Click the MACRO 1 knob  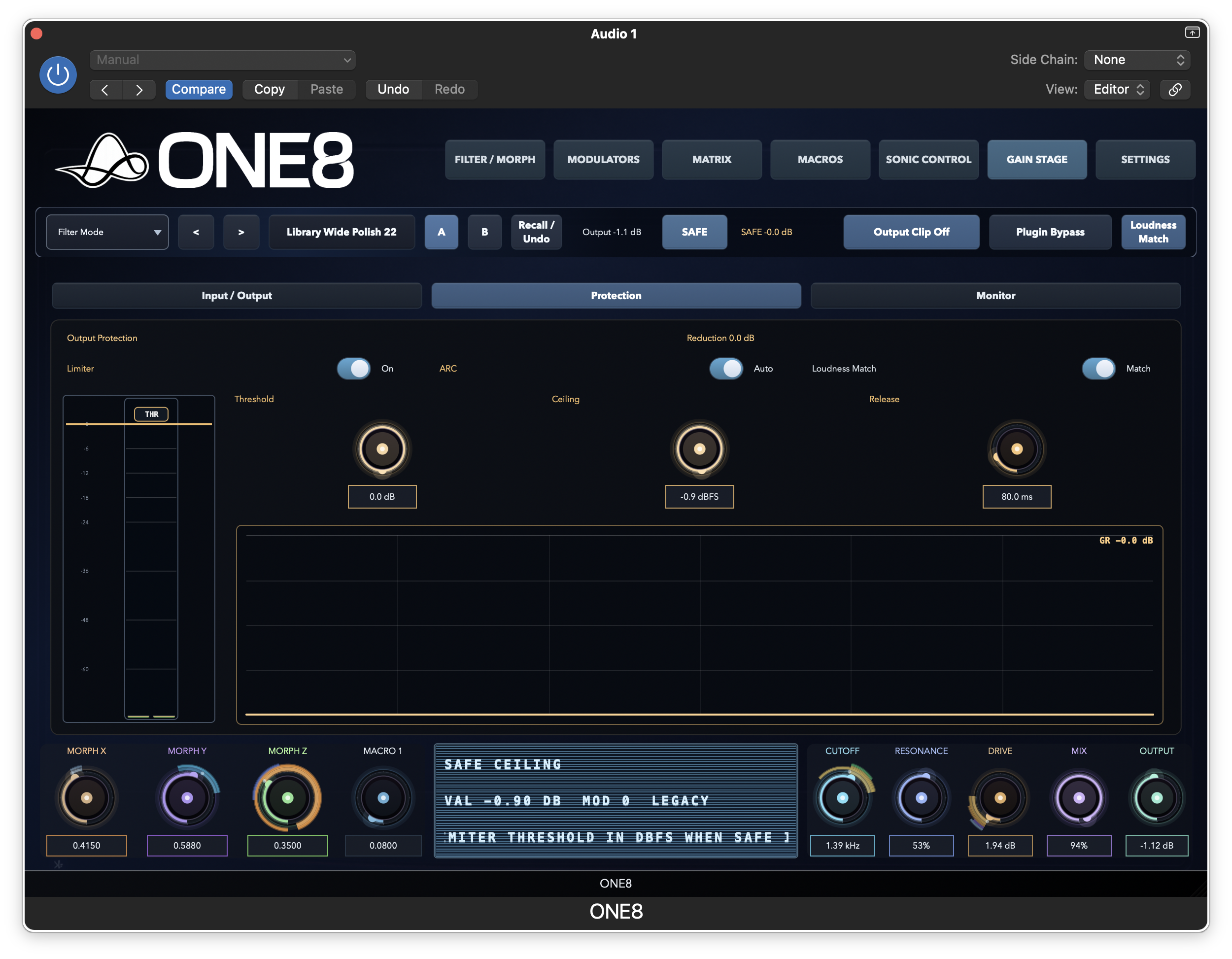[x=383, y=798]
